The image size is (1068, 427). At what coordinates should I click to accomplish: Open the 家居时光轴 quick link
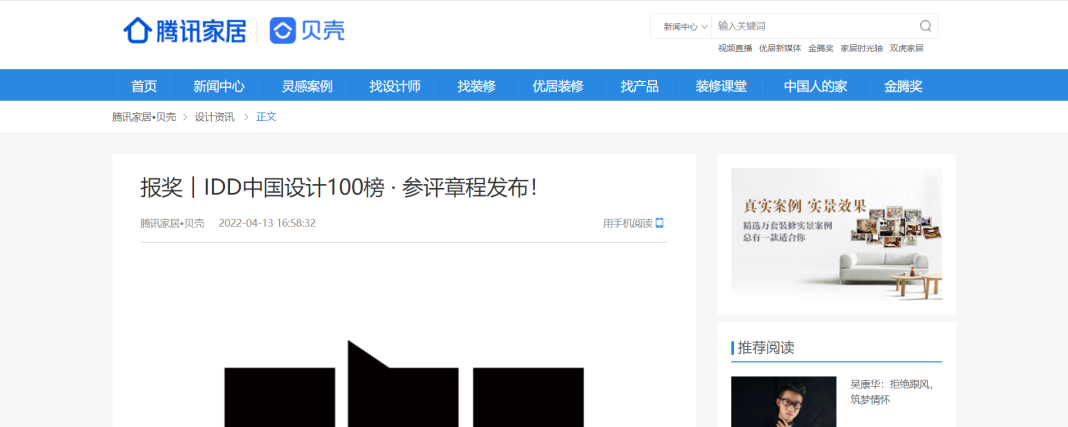pos(862,48)
